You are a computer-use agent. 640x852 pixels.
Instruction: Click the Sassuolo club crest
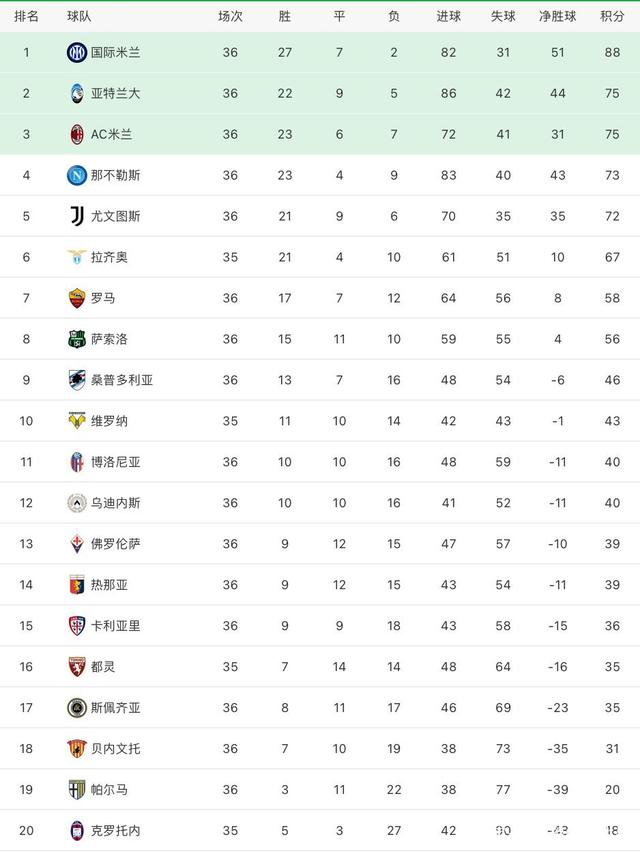coord(77,339)
